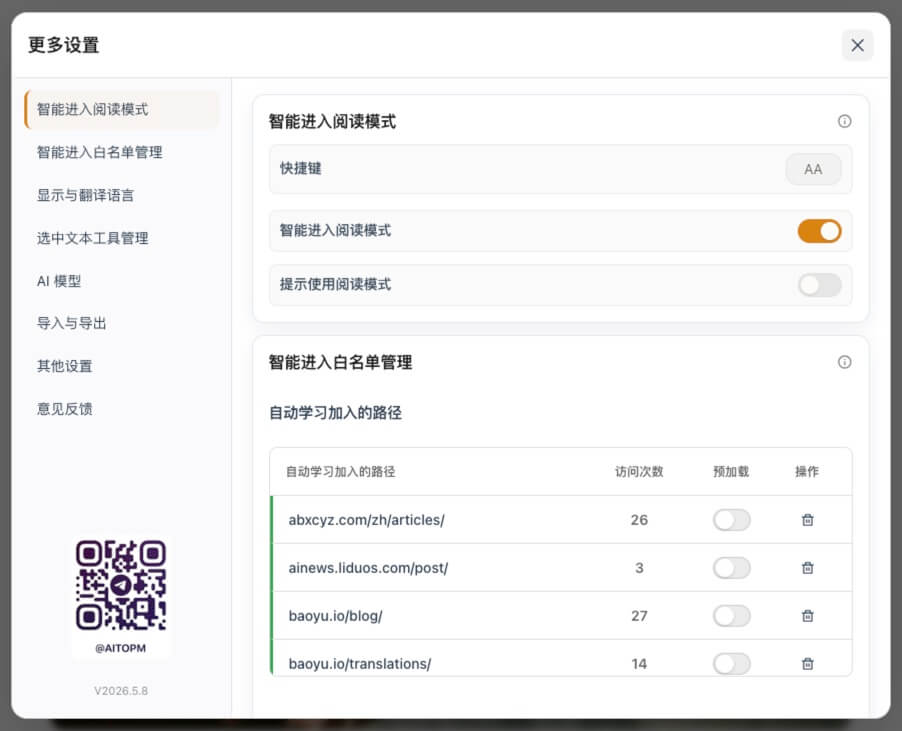The image size is (902, 731).
Task: Toggle preload for baoyu.io/blog/
Action: [731, 616]
